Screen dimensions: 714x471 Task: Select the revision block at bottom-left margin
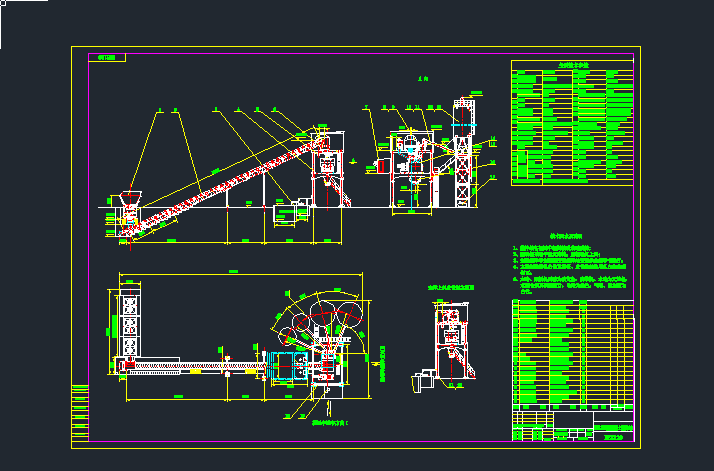(79, 411)
